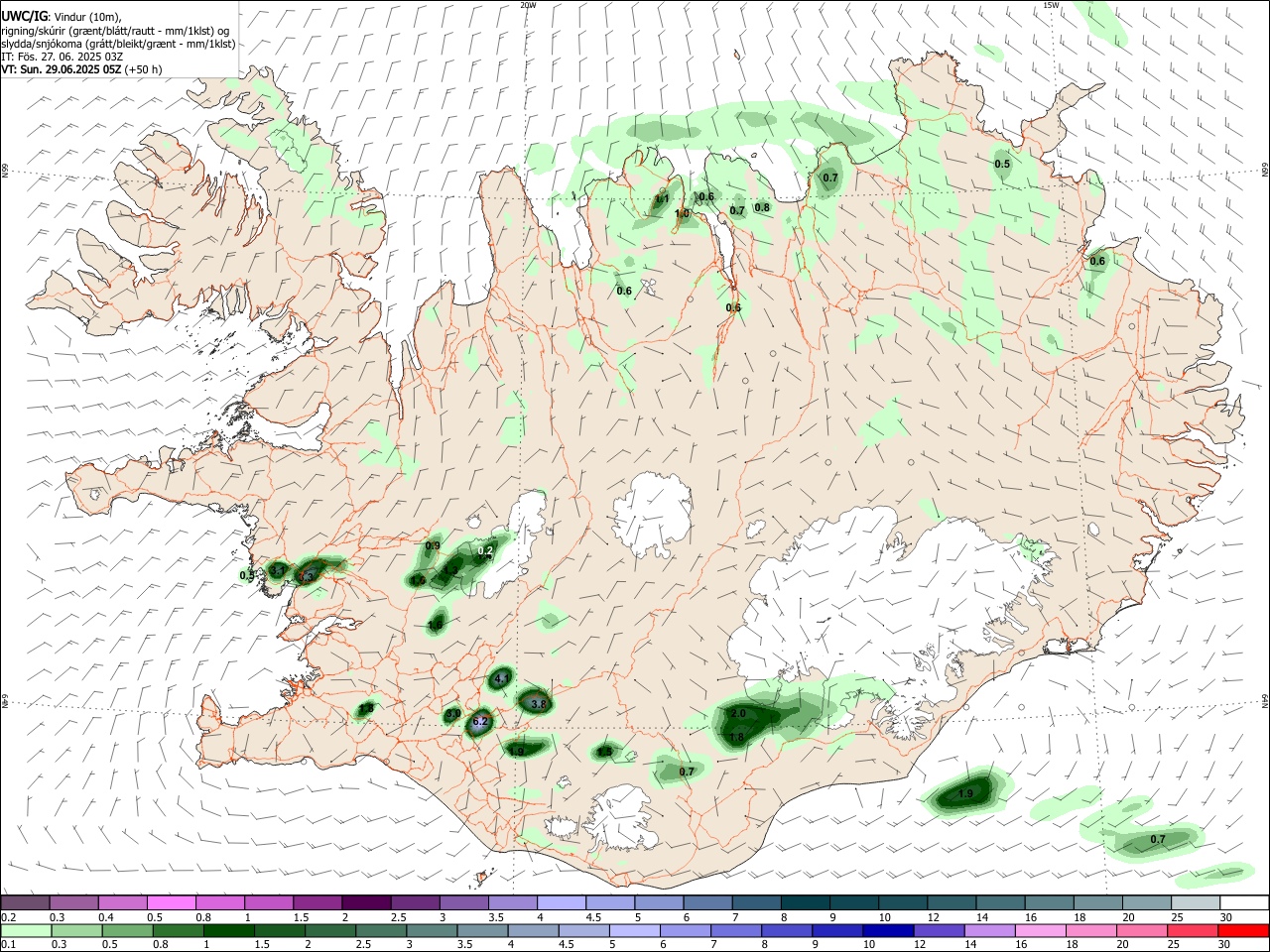Pick the darkest green swatch right of label 1
Viewport: 1270px width, 952px height.
click(227, 930)
